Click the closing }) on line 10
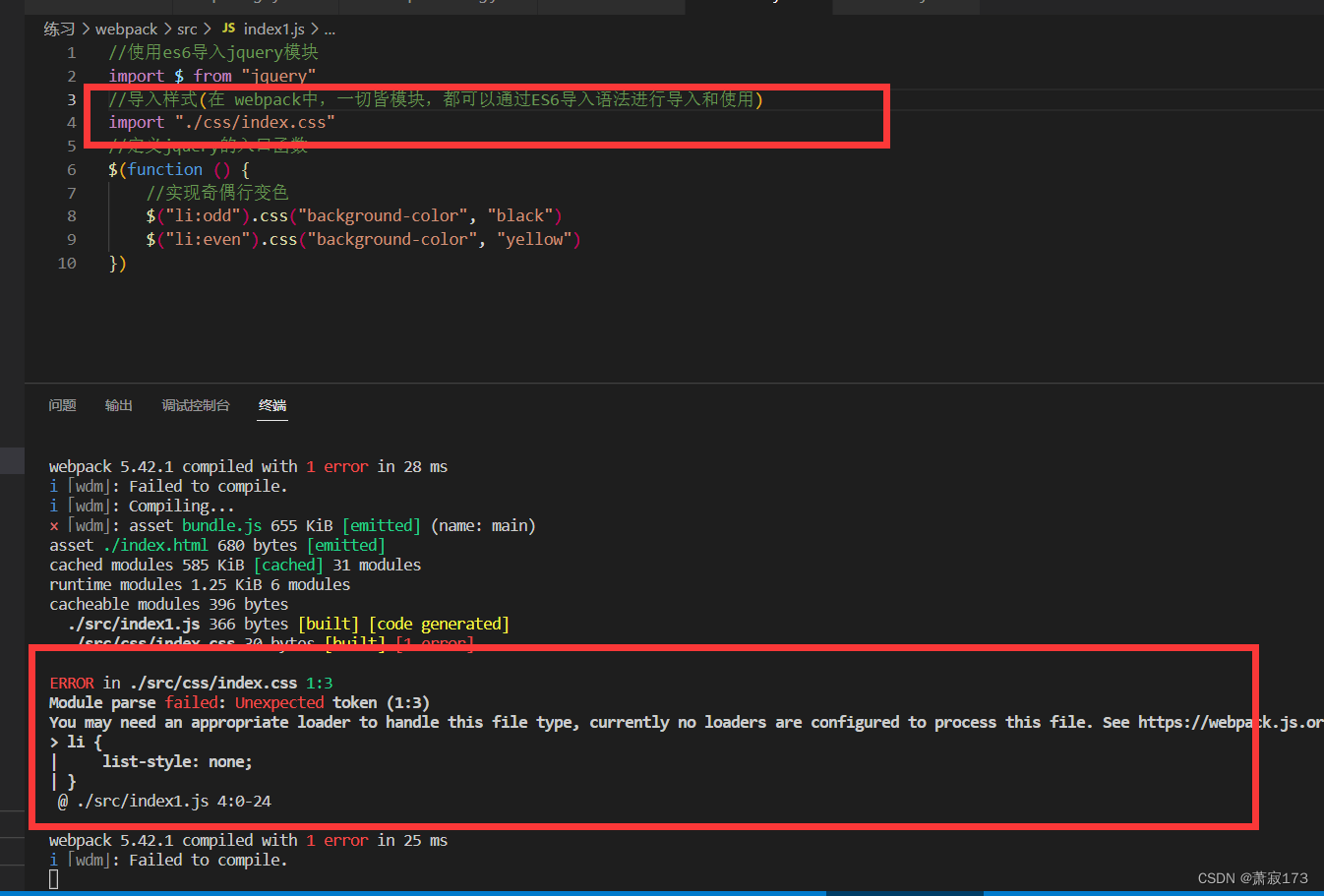Image resolution: width=1324 pixels, height=896 pixels. tap(117, 263)
